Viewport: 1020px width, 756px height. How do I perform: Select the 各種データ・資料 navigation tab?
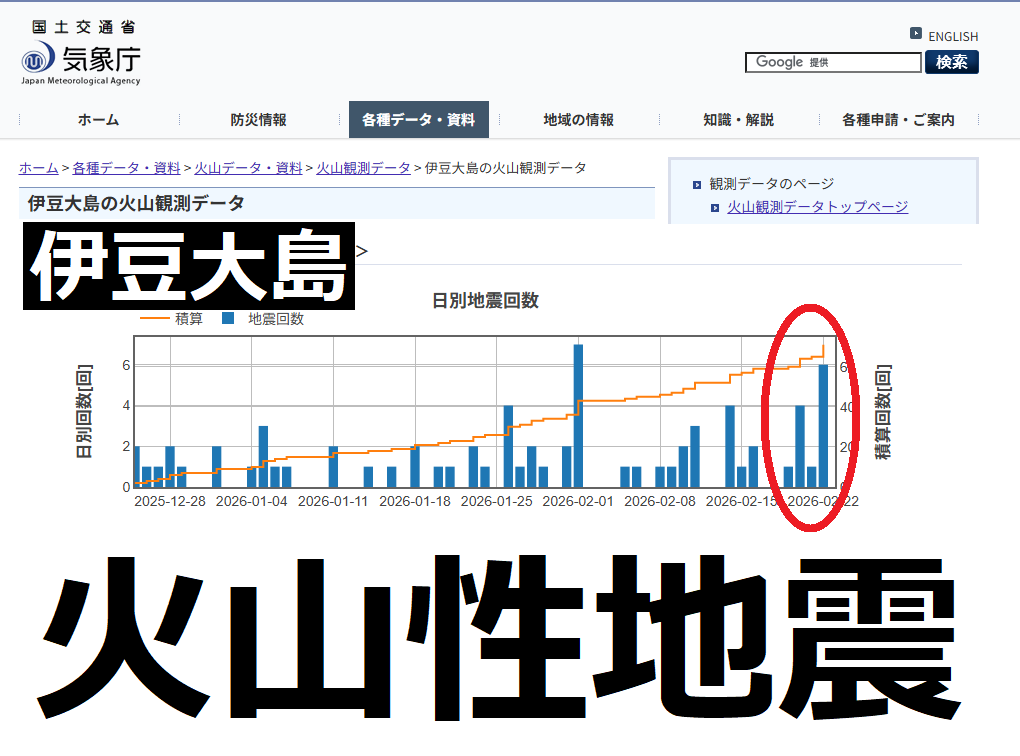pos(418,120)
